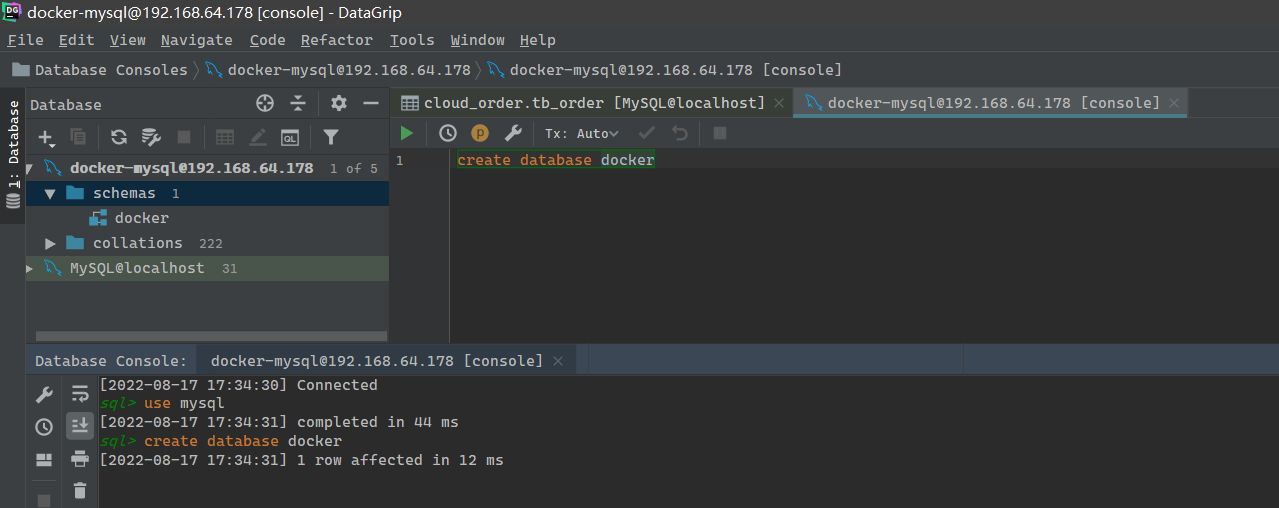Open Database panel gear options
The width and height of the screenshot is (1279, 508).
pyautogui.click(x=339, y=103)
